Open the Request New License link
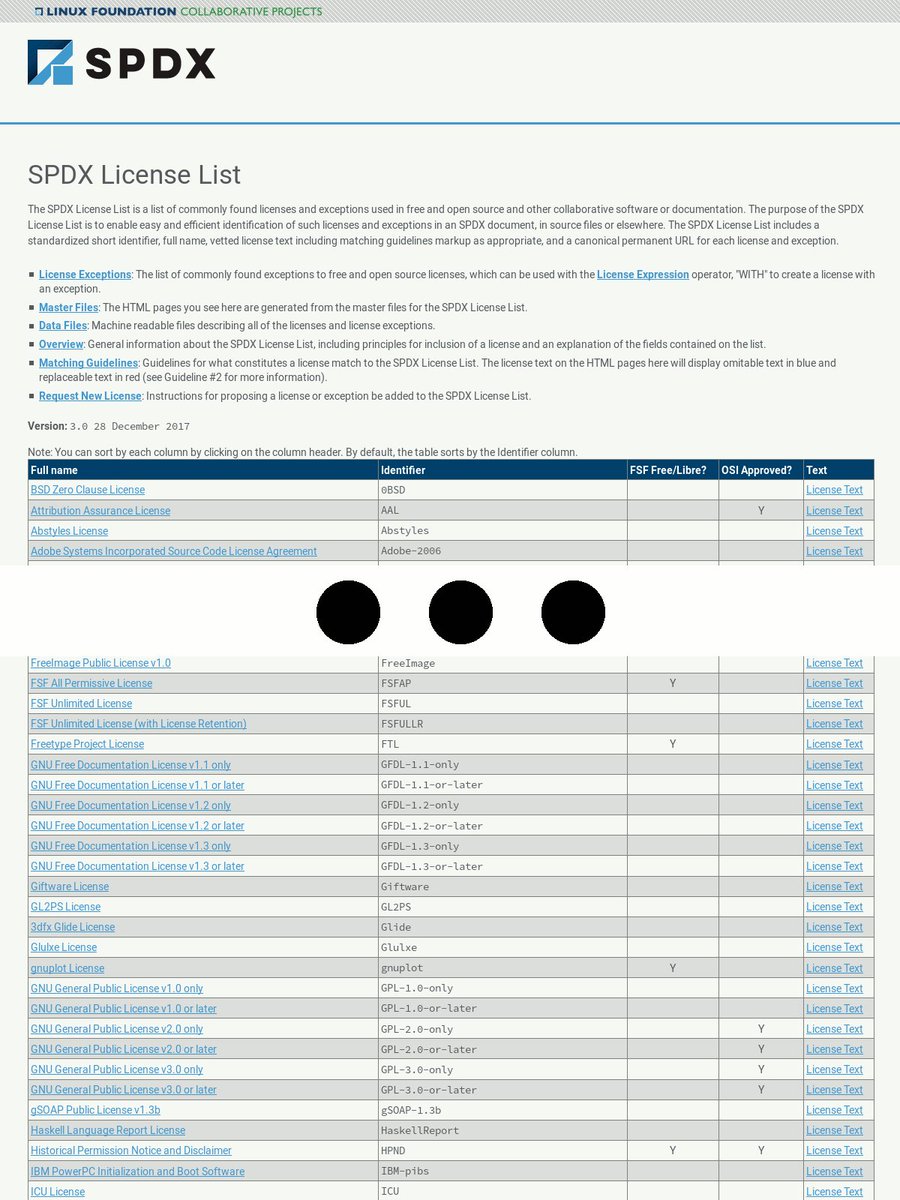This screenshot has height=1200, width=900. [90, 396]
